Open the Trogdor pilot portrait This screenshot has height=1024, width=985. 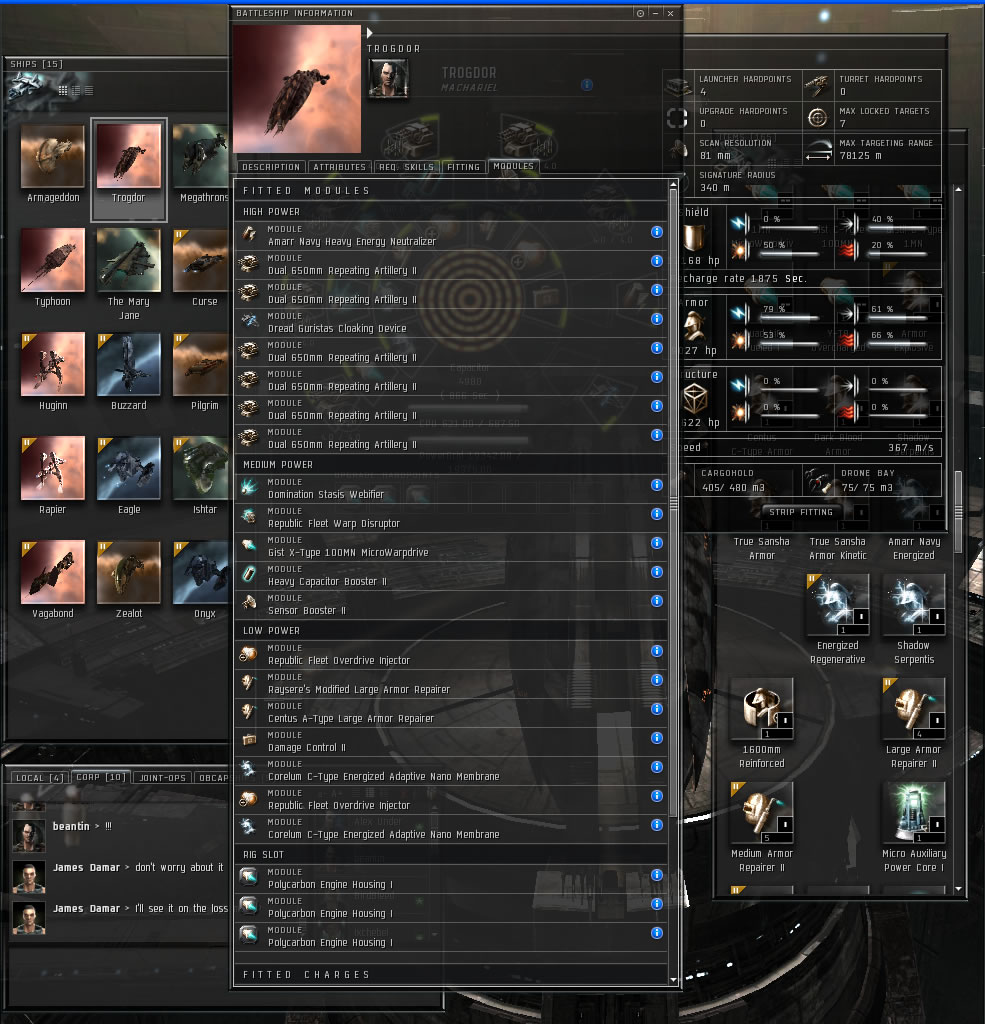[389, 78]
